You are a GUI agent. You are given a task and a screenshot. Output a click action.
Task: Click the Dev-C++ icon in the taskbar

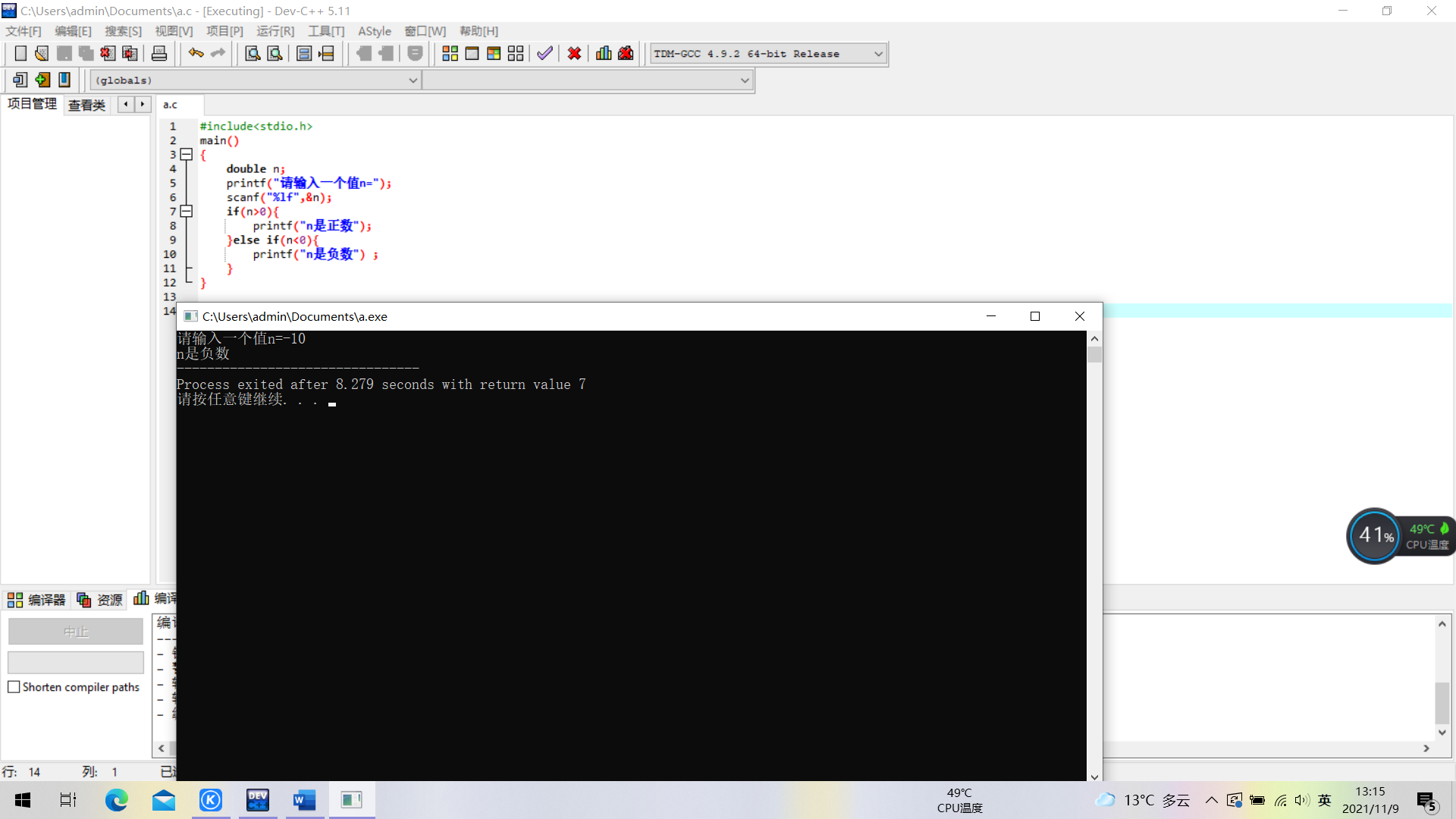(x=258, y=800)
